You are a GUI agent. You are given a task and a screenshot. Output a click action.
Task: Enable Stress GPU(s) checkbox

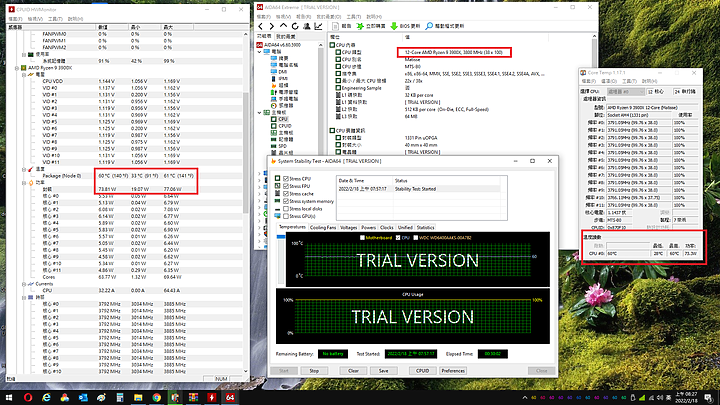click(x=286, y=216)
